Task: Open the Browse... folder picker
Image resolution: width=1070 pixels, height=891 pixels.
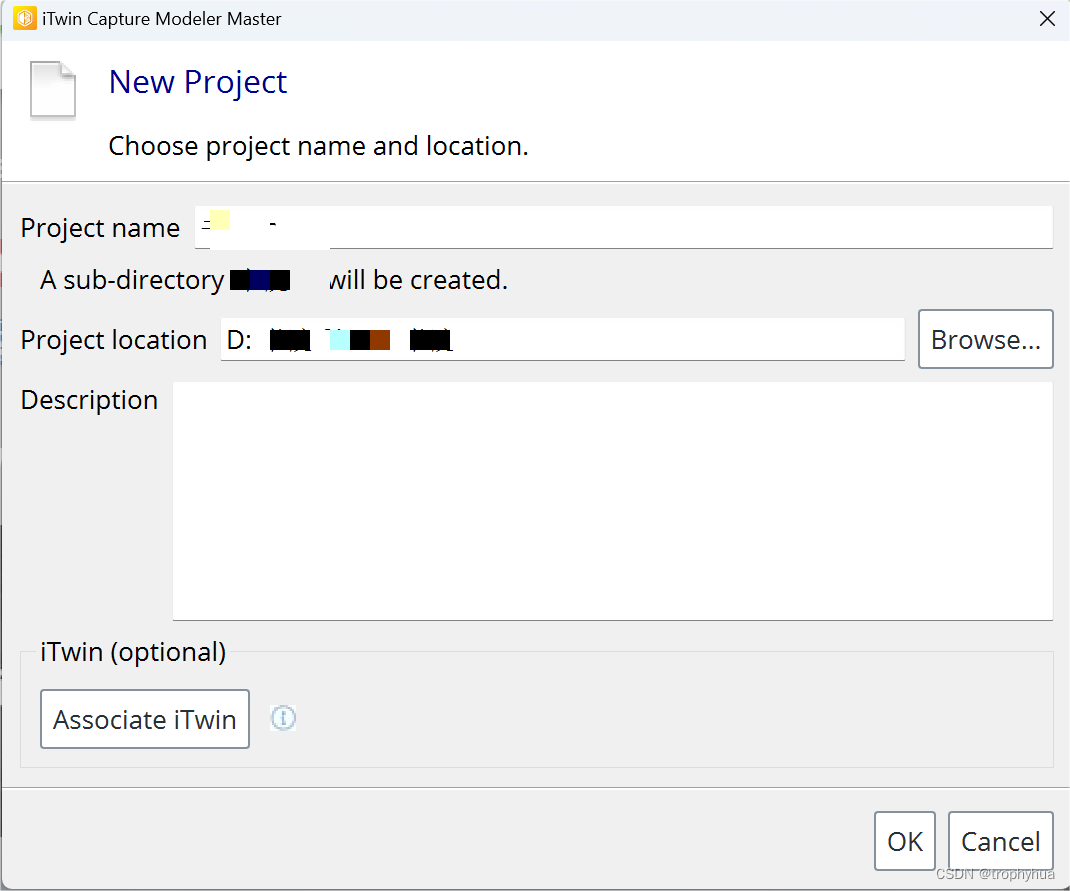Action: (985, 339)
